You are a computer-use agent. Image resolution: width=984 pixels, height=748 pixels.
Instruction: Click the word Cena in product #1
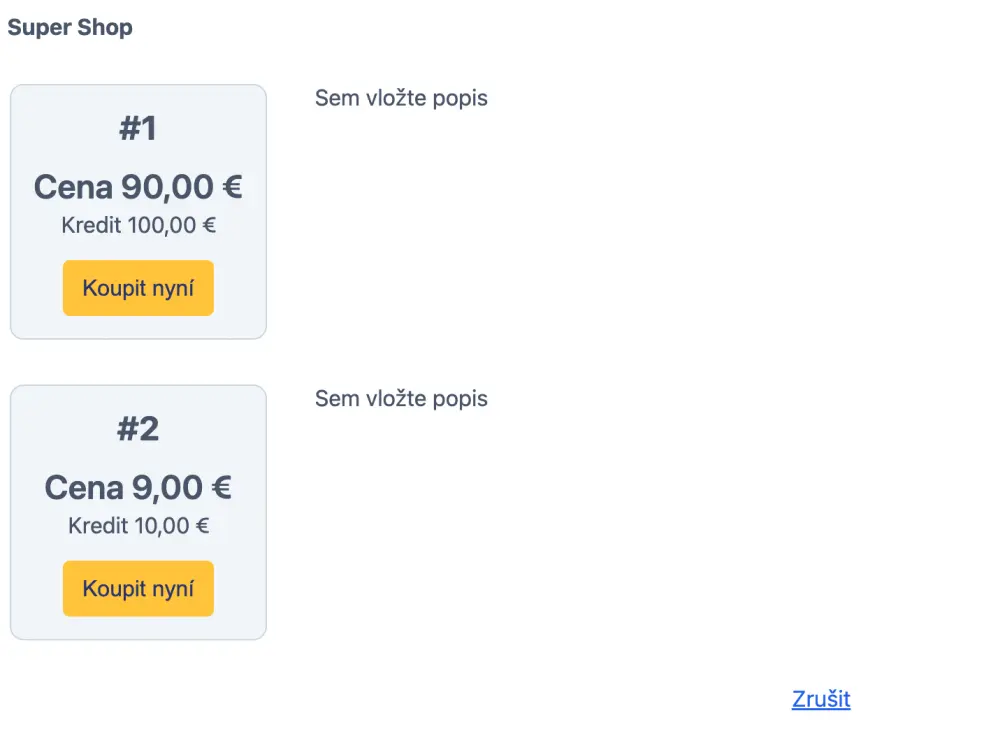[73, 187]
